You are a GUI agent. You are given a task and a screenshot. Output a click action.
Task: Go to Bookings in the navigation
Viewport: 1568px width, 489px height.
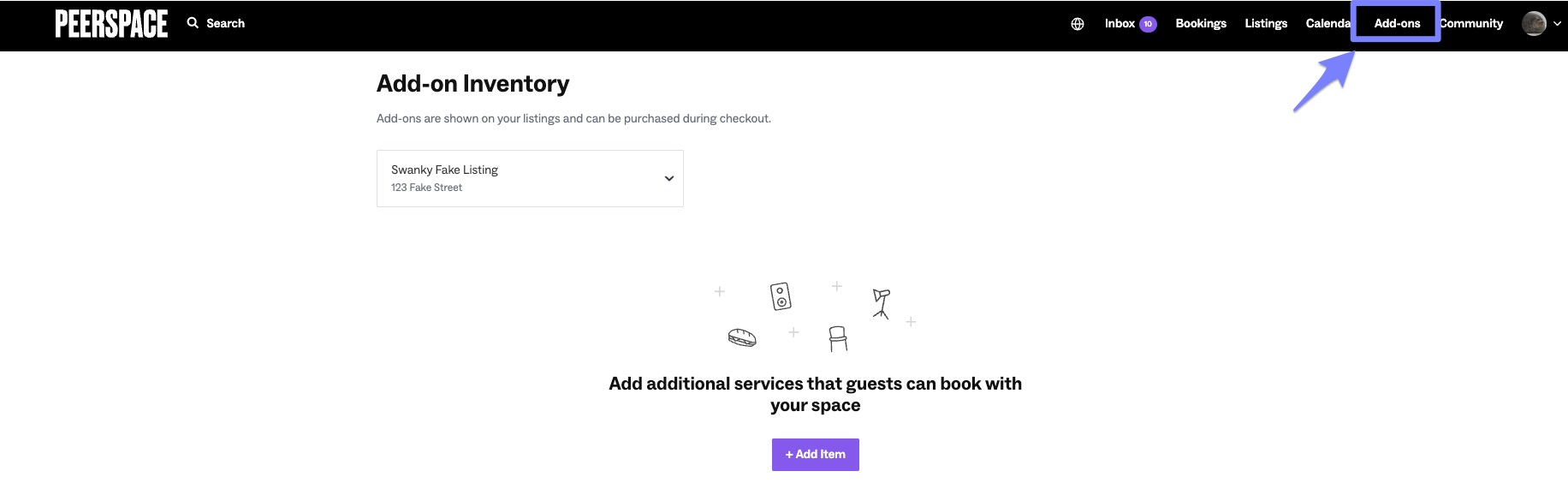tap(1201, 24)
